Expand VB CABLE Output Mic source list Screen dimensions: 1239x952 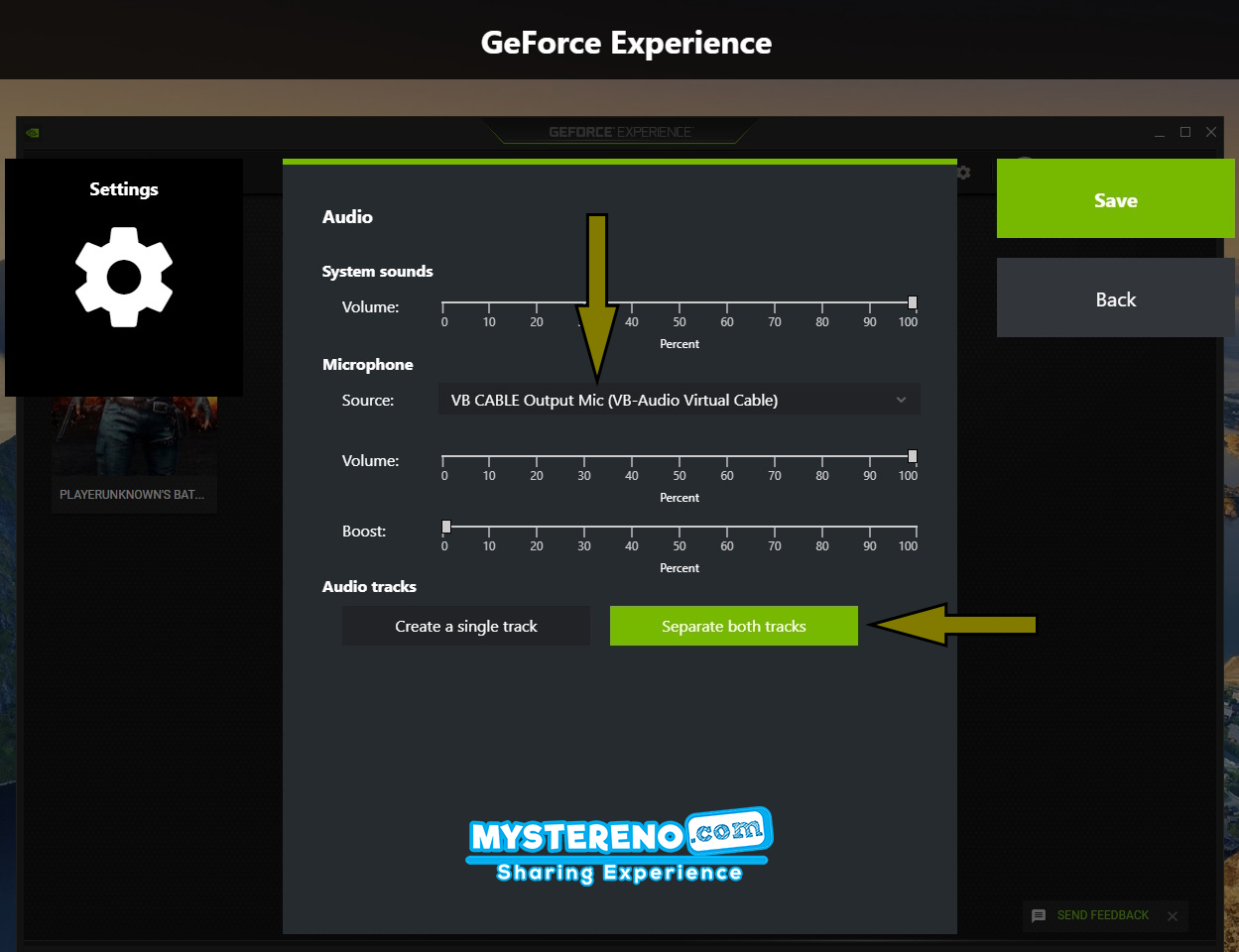coord(679,400)
